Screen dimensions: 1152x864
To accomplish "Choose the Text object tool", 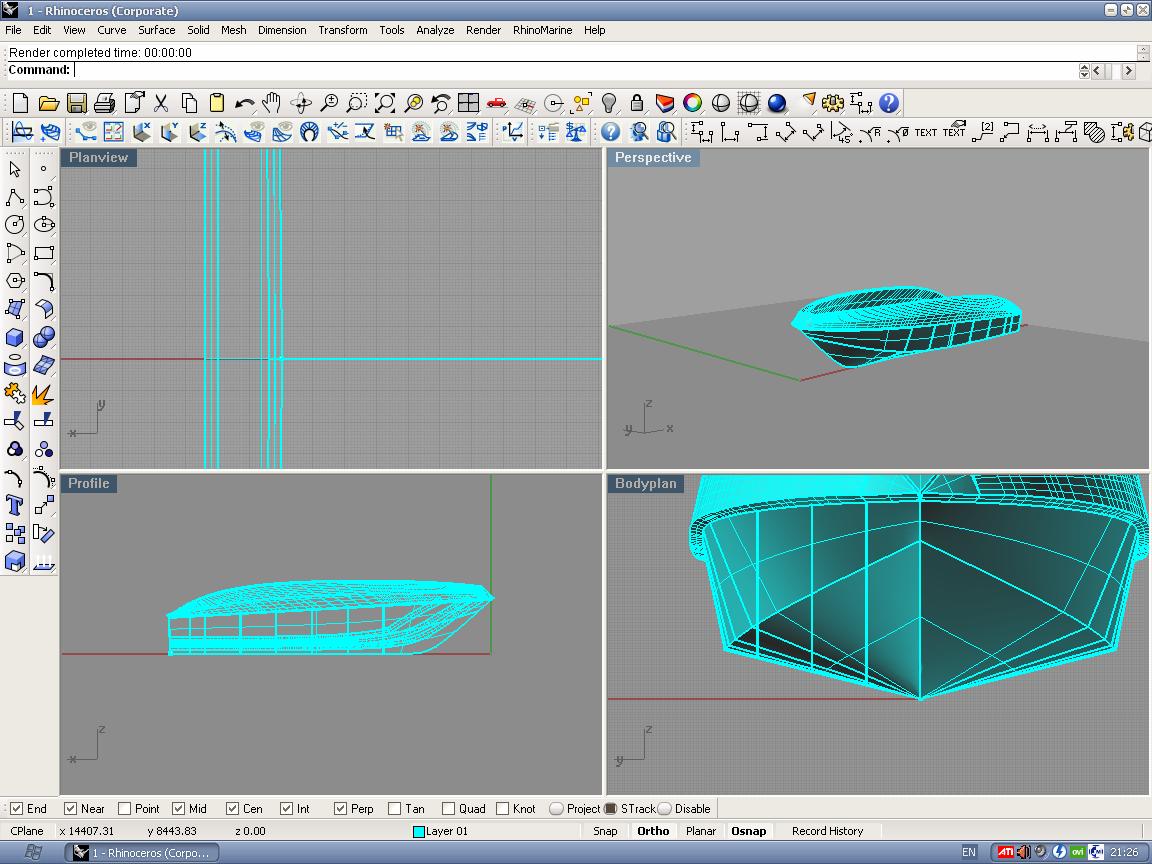I will pyautogui.click(x=15, y=505).
